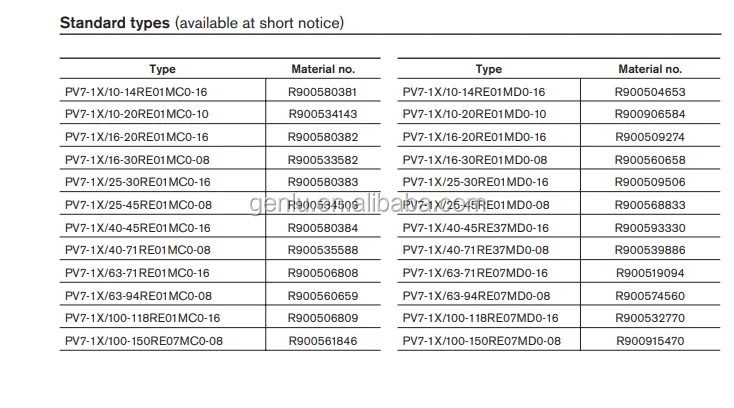Screen dimensions: 734x408
Task: Click material number R900506809
Action: (322, 318)
